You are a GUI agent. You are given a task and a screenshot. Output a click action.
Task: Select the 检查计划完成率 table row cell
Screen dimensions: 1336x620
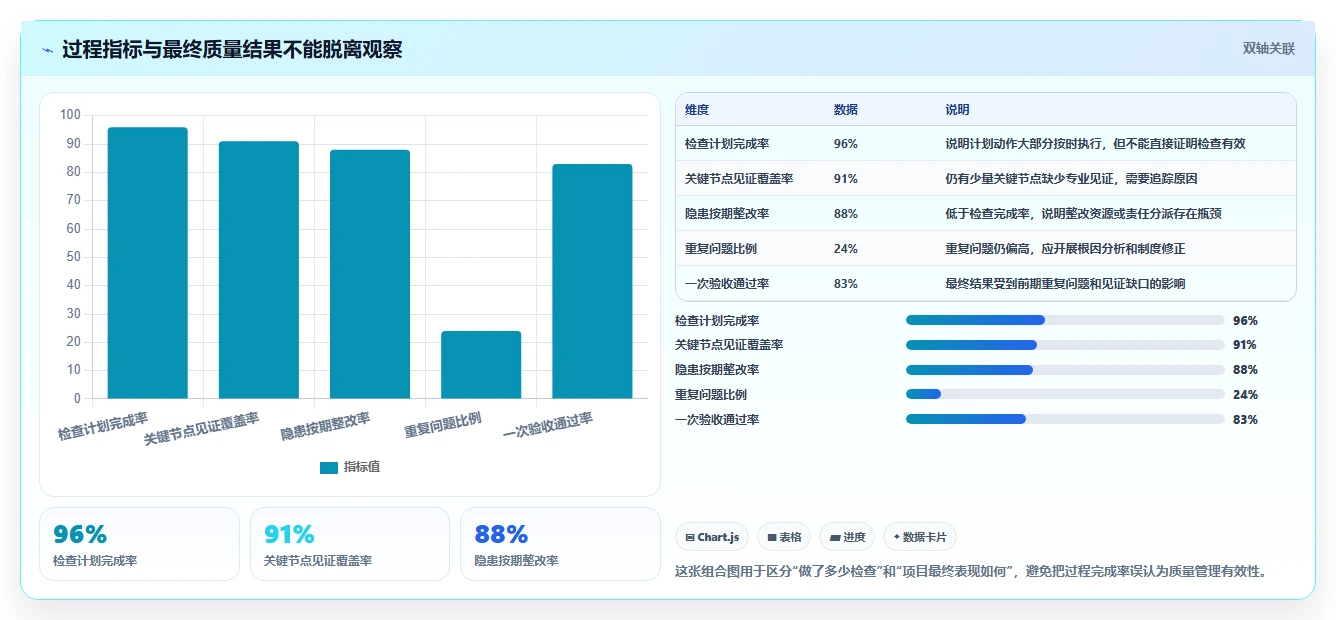tap(727, 144)
